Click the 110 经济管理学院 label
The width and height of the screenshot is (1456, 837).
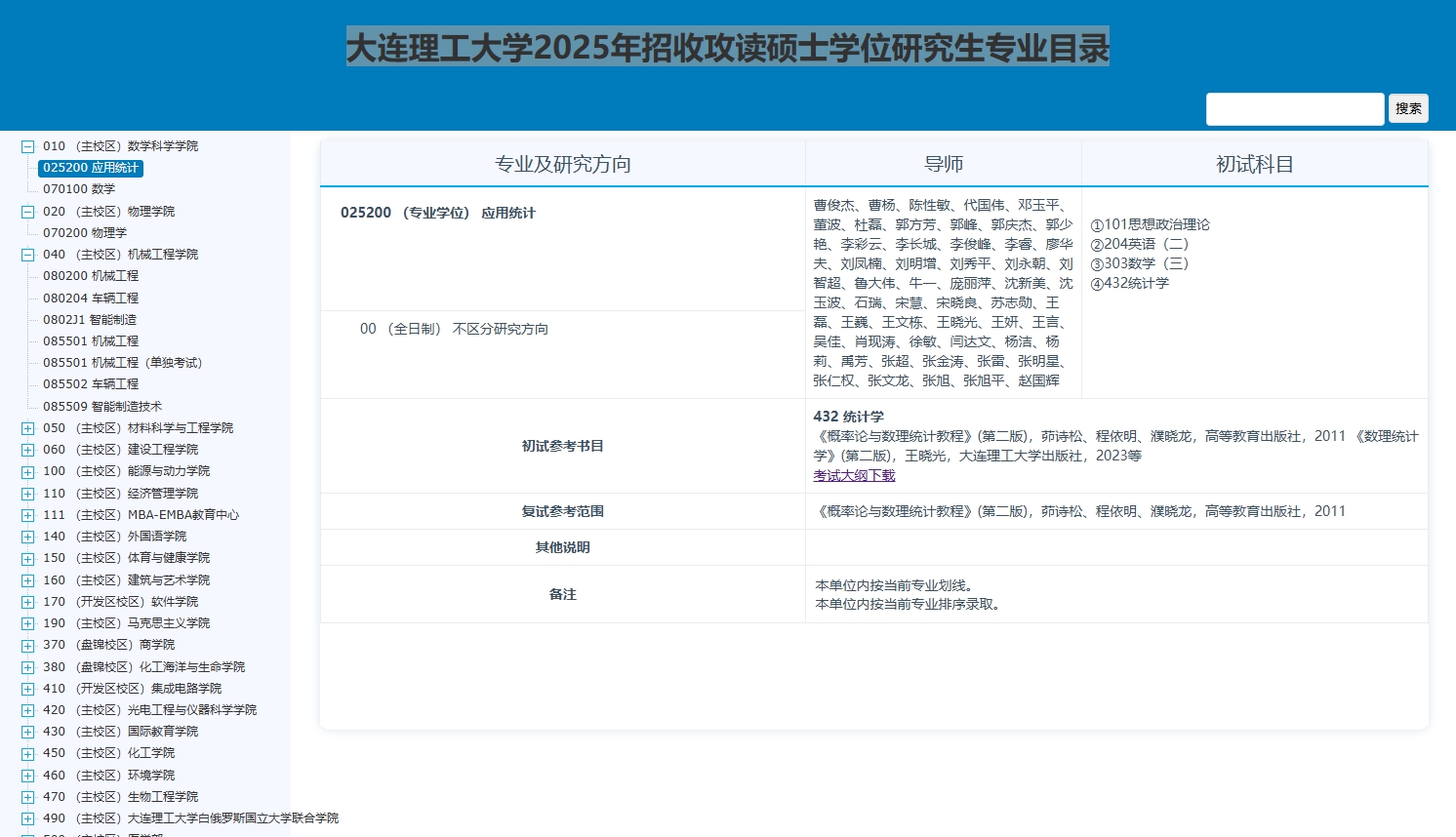click(120, 494)
